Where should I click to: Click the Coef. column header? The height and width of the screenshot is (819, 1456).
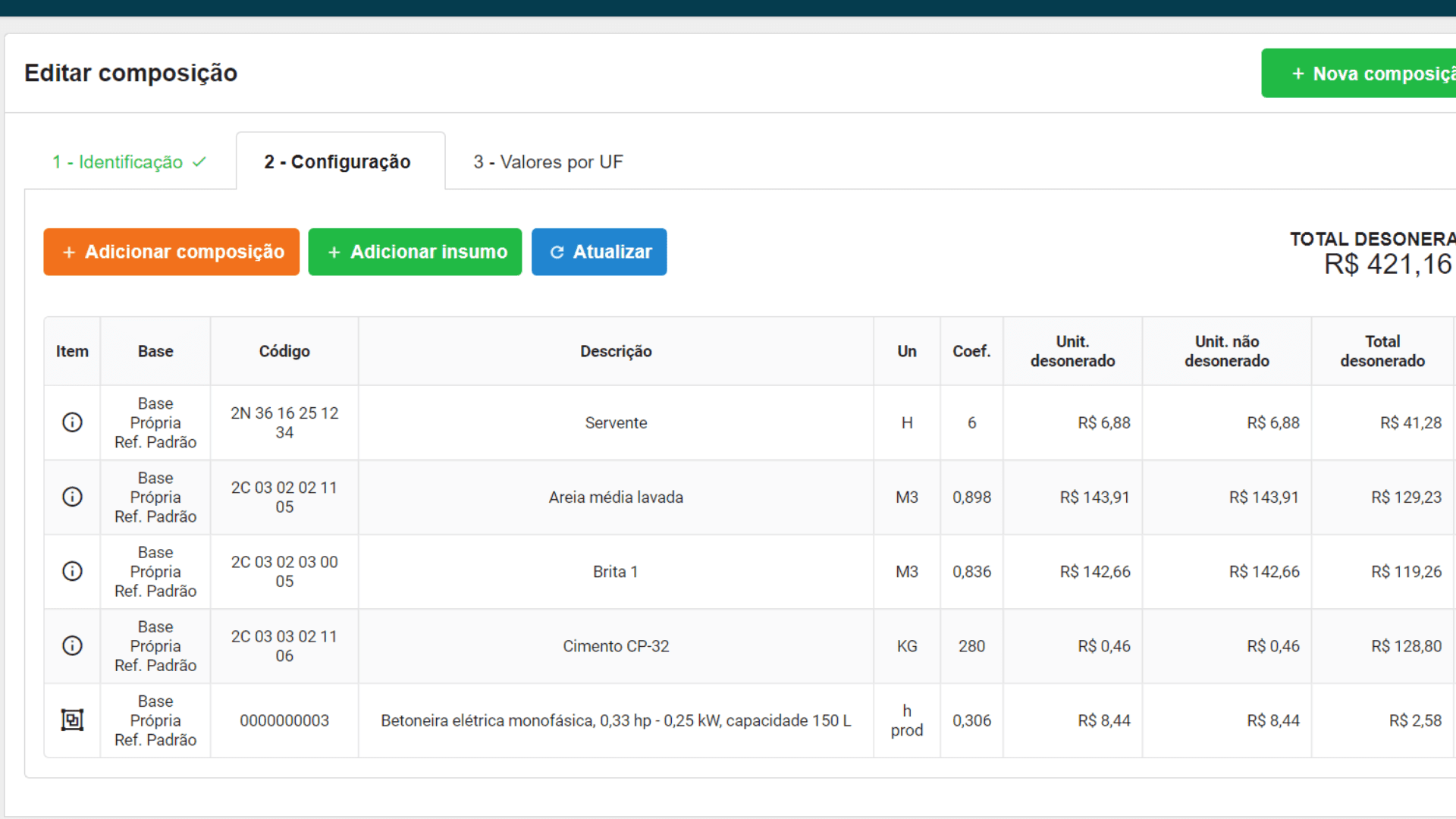971,351
